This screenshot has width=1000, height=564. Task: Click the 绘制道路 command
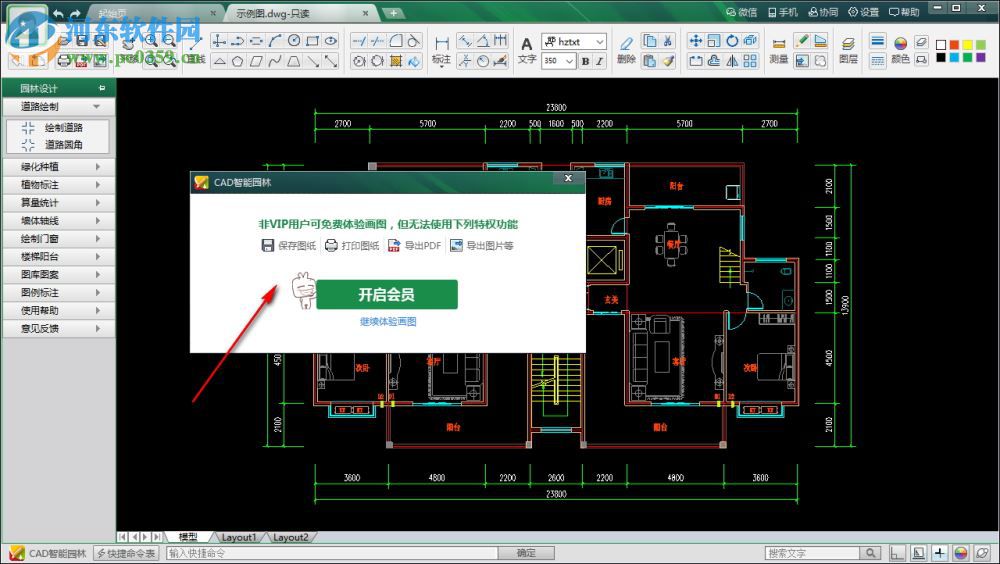[x=57, y=128]
